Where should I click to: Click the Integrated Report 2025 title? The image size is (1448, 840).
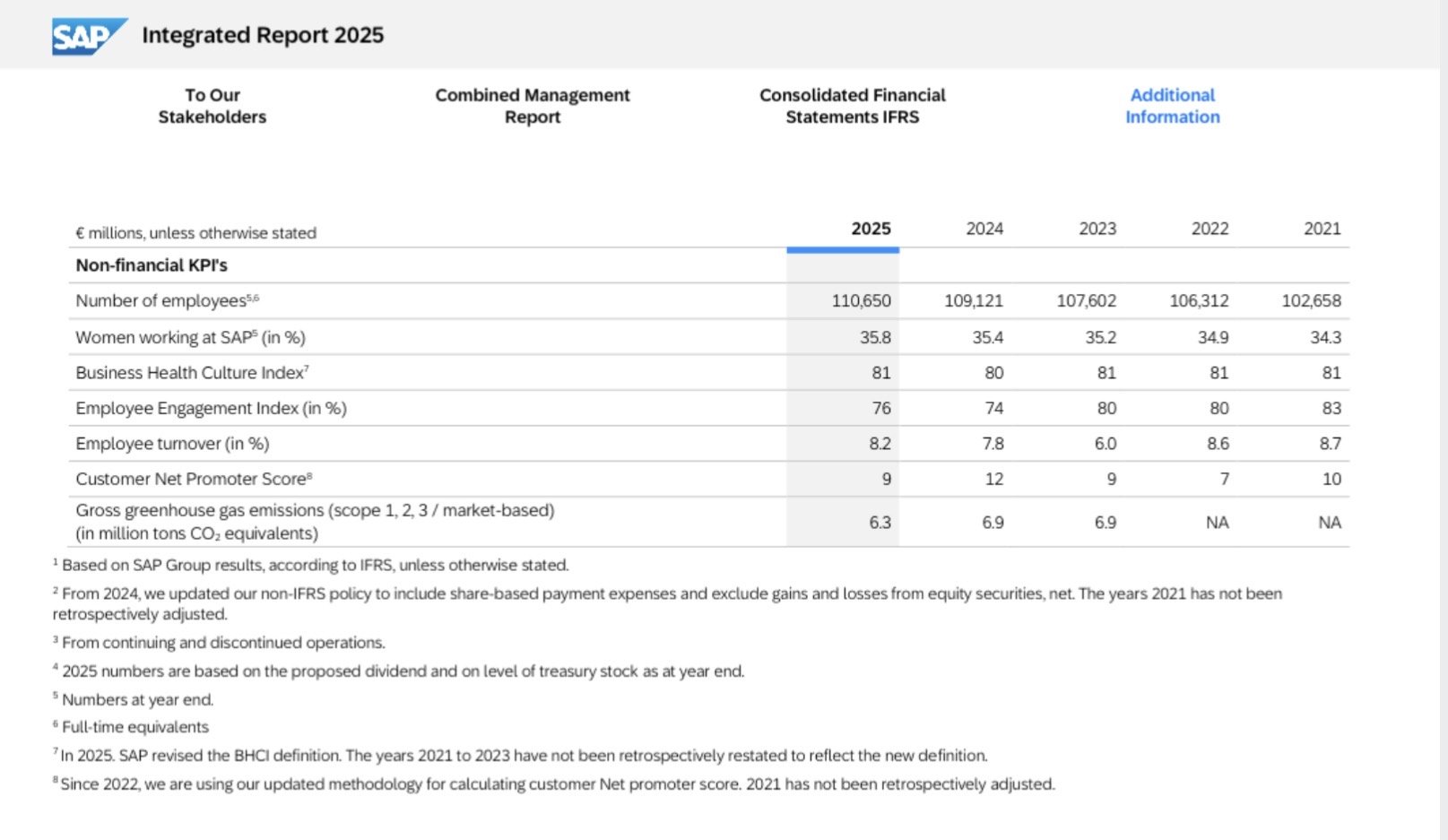tap(263, 35)
